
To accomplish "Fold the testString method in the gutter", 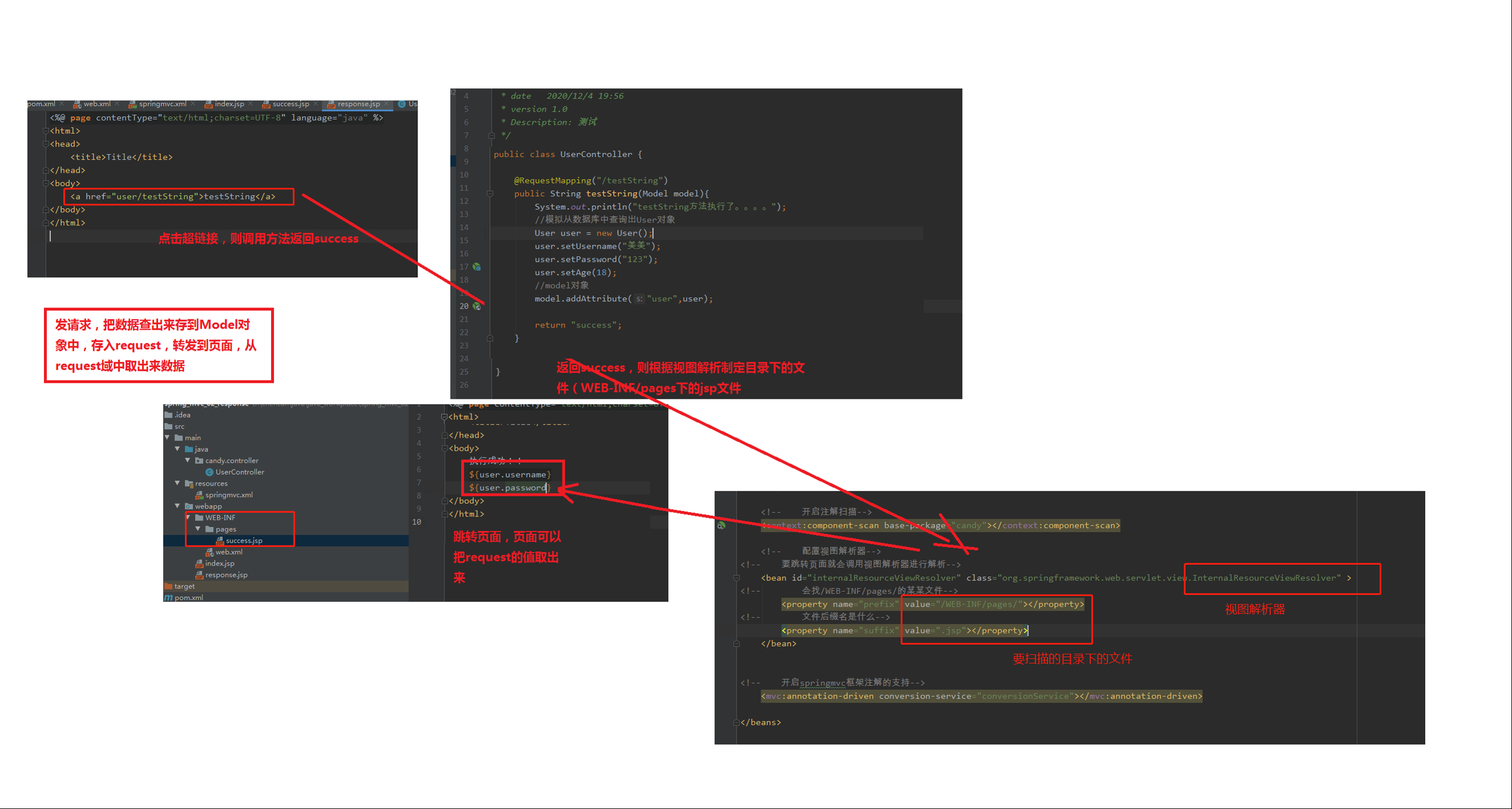I will [x=490, y=194].
